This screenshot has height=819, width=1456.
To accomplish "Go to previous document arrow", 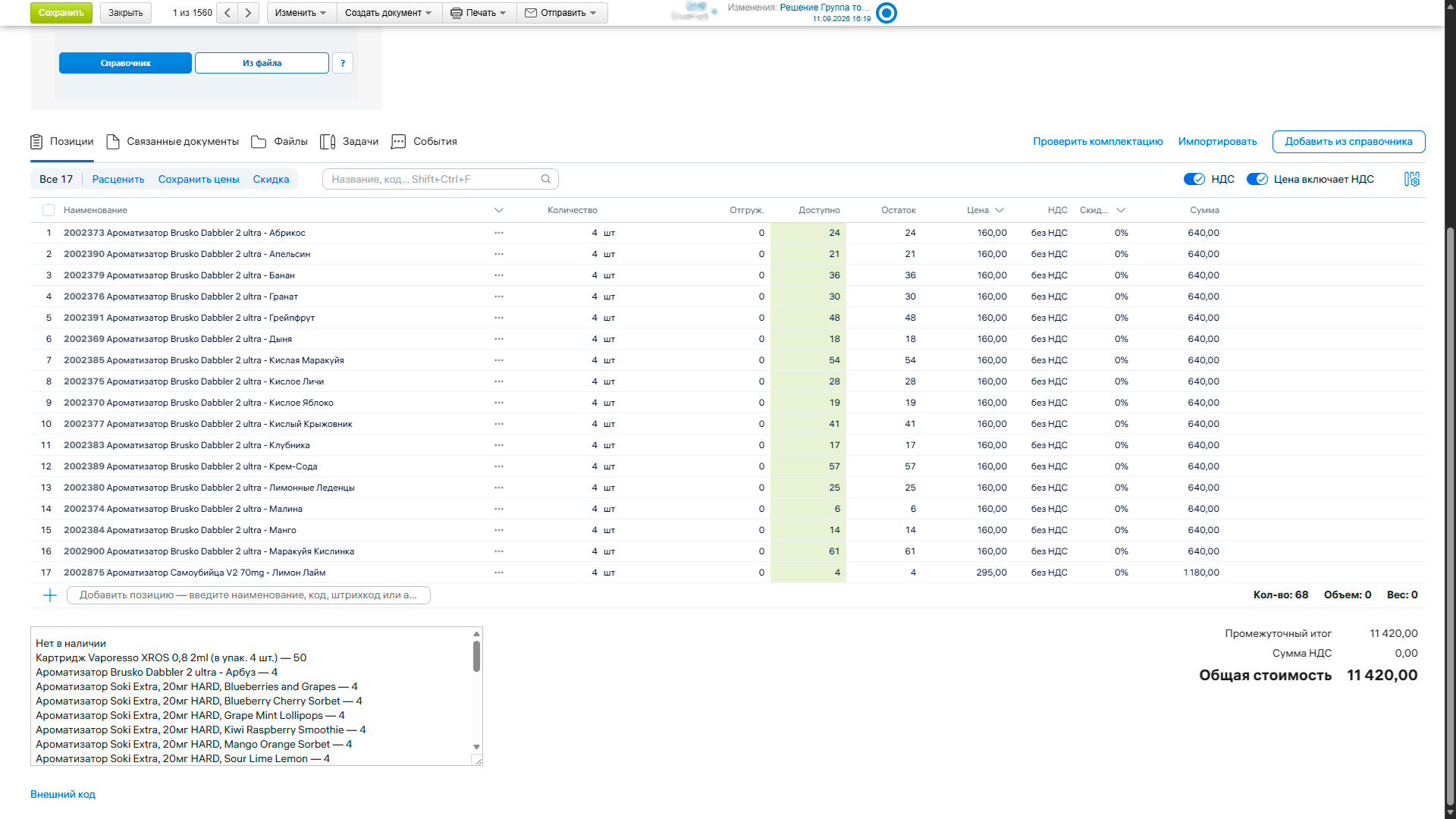I will click(227, 13).
